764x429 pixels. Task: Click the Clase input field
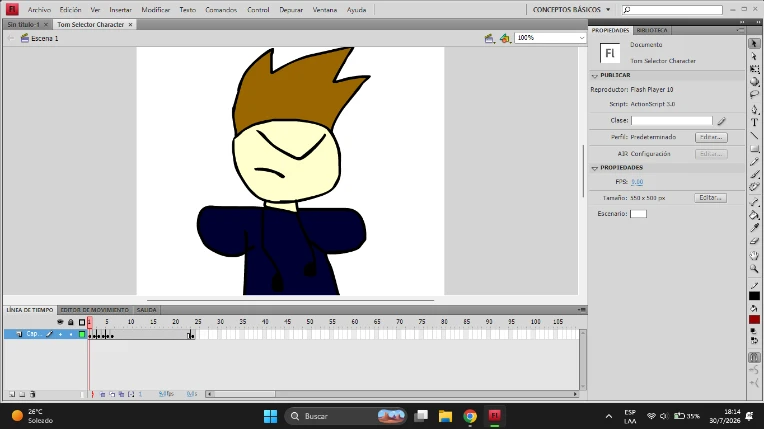[x=672, y=120]
